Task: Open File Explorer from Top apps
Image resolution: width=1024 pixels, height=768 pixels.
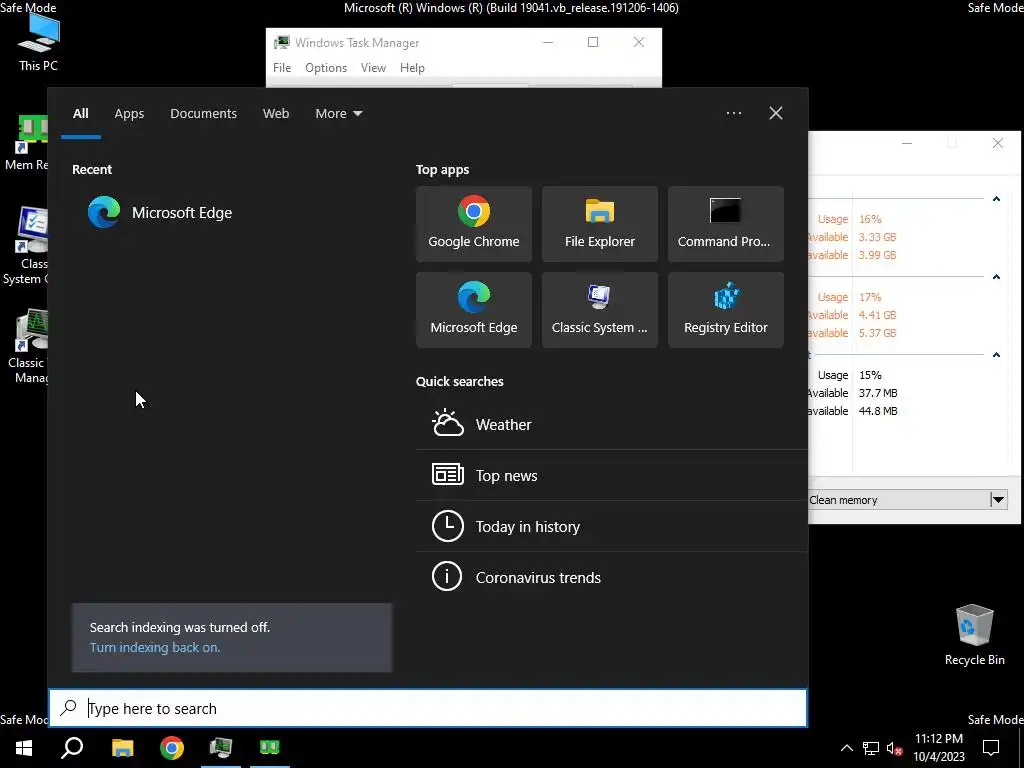Action: tap(600, 224)
